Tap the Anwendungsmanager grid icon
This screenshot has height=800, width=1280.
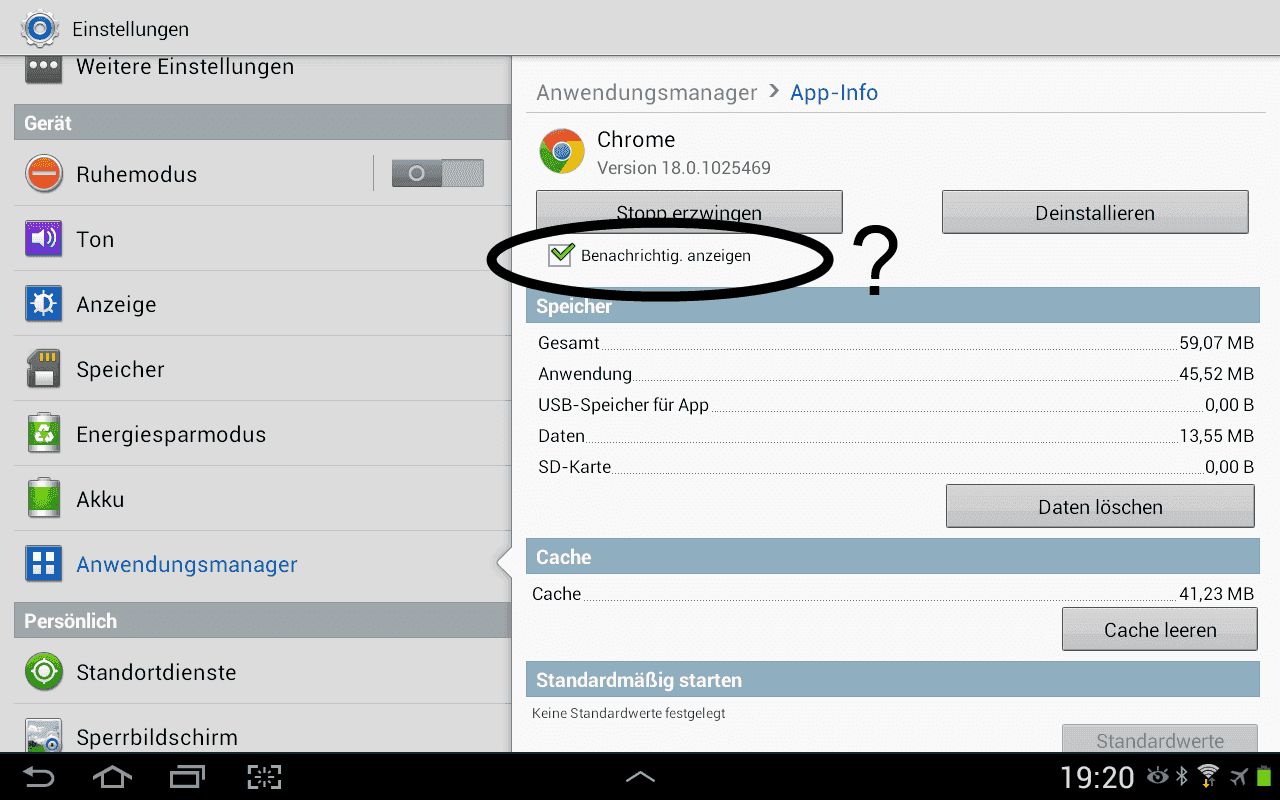click(x=44, y=564)
